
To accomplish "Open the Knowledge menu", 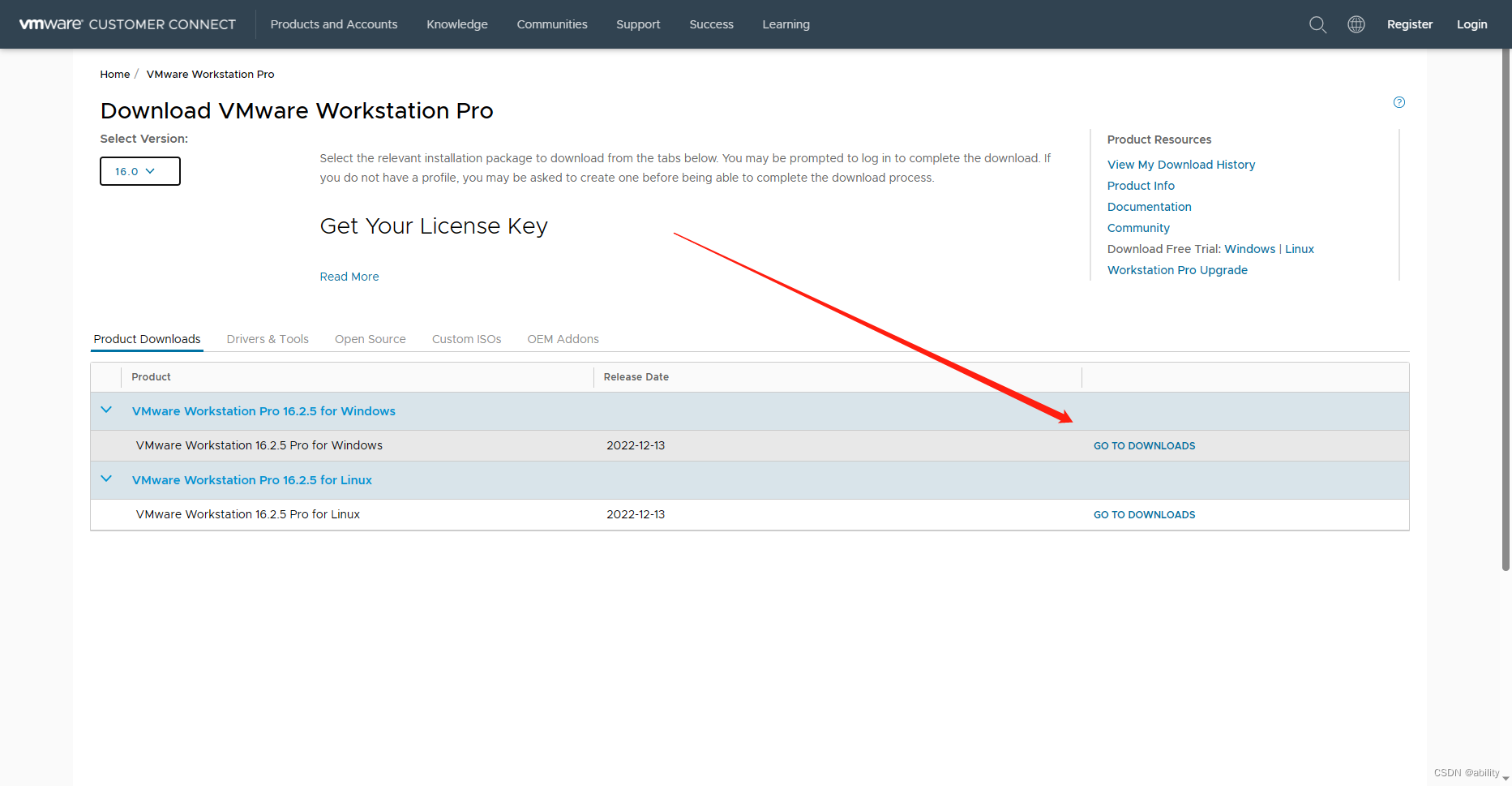I will click(457, 24).
